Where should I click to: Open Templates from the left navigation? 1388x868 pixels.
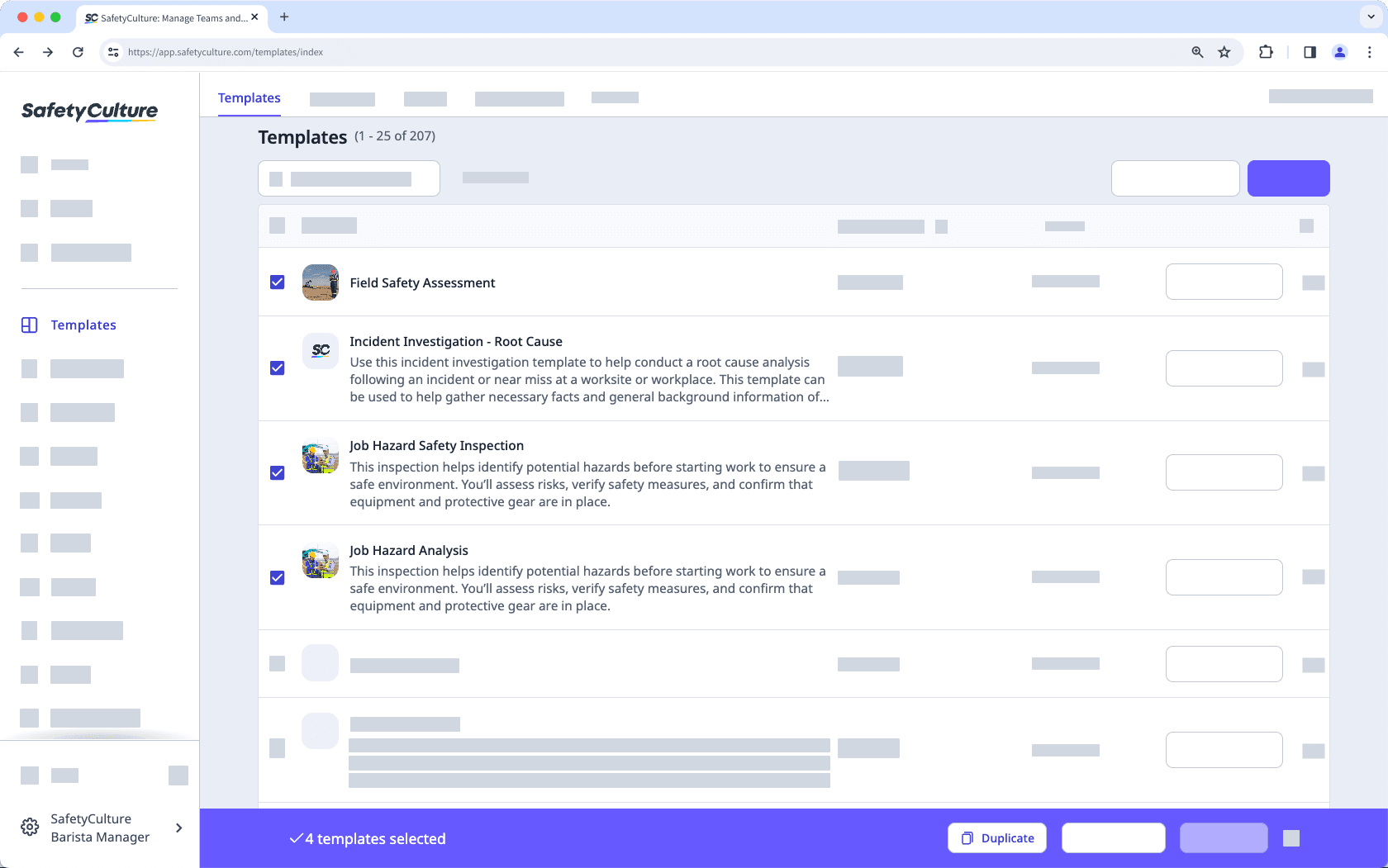[x=83, y=325]
